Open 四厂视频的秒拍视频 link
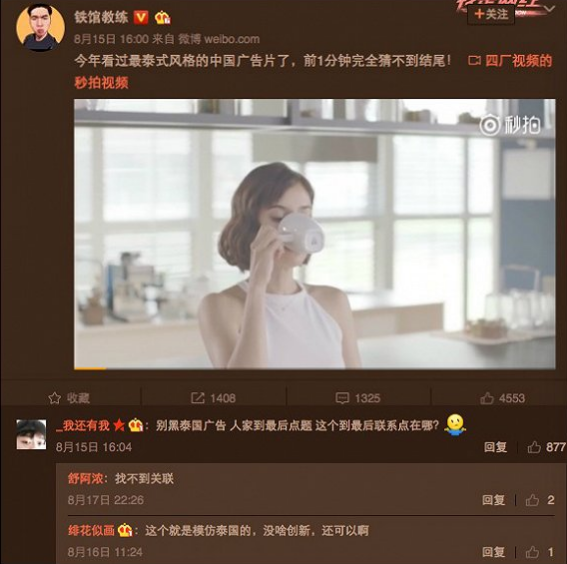 pos(510,61)
